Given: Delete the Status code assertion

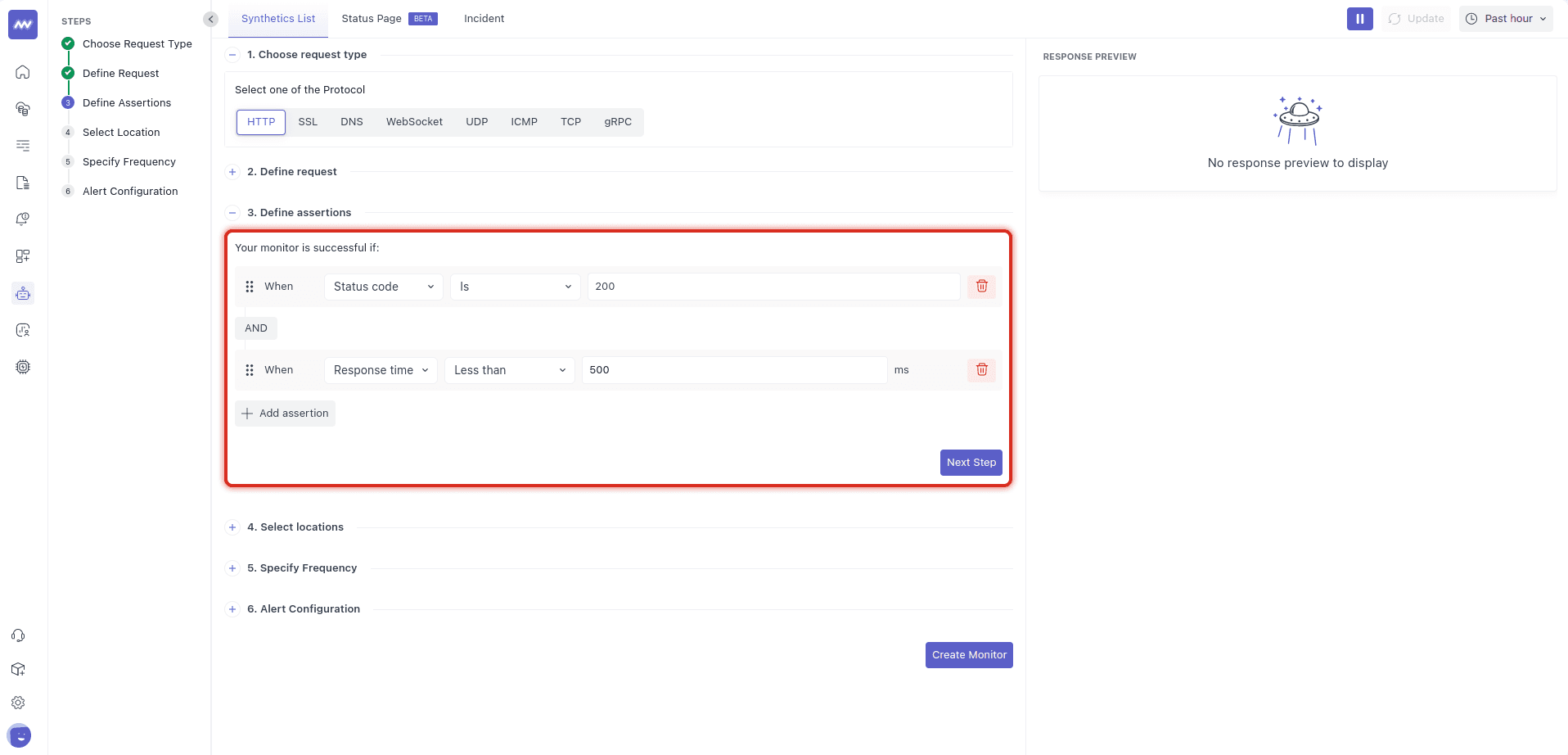Looking at the screenshot, I should [981, 287].
